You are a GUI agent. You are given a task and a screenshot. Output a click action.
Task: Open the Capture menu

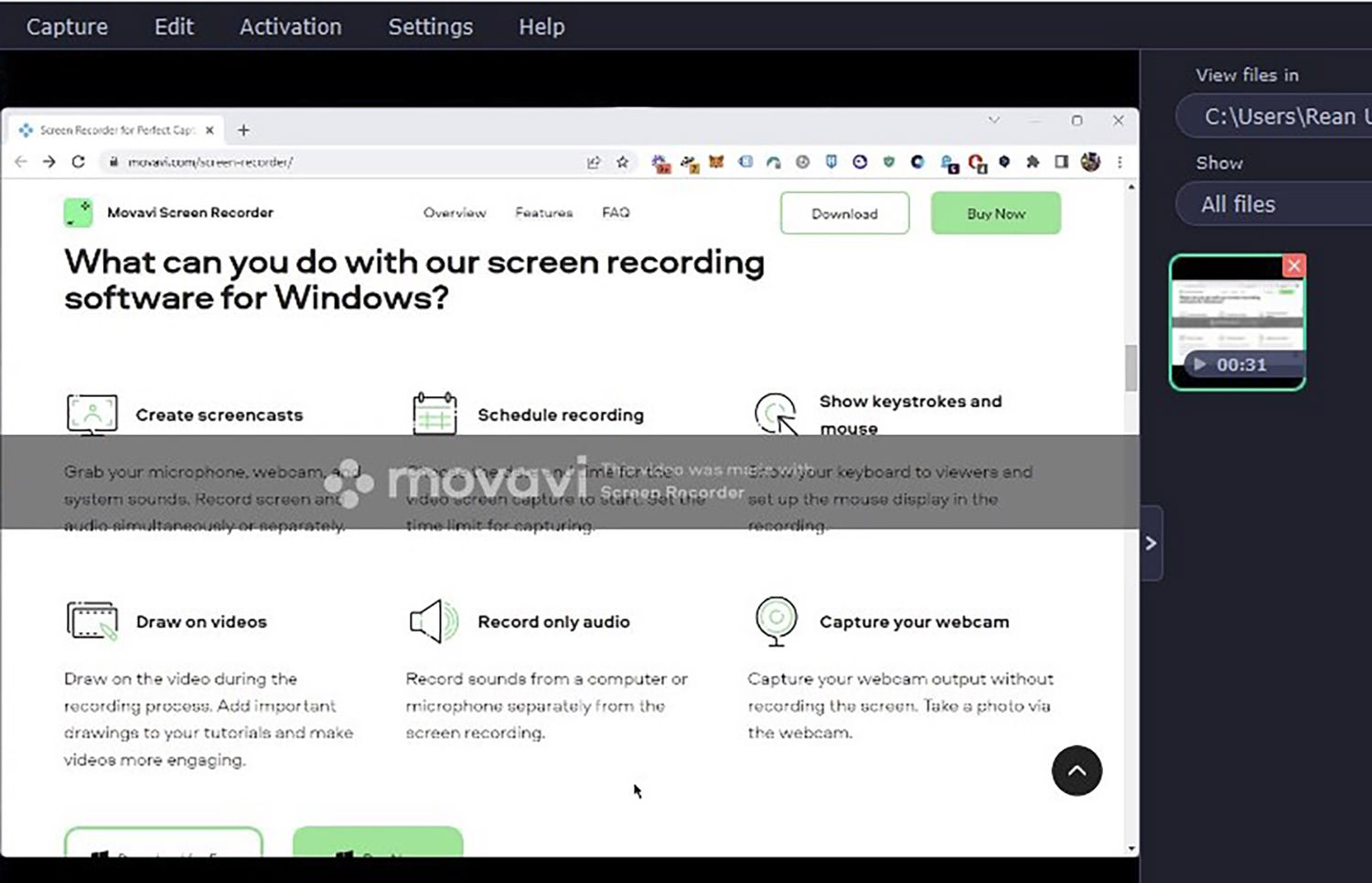coord(67,27)
